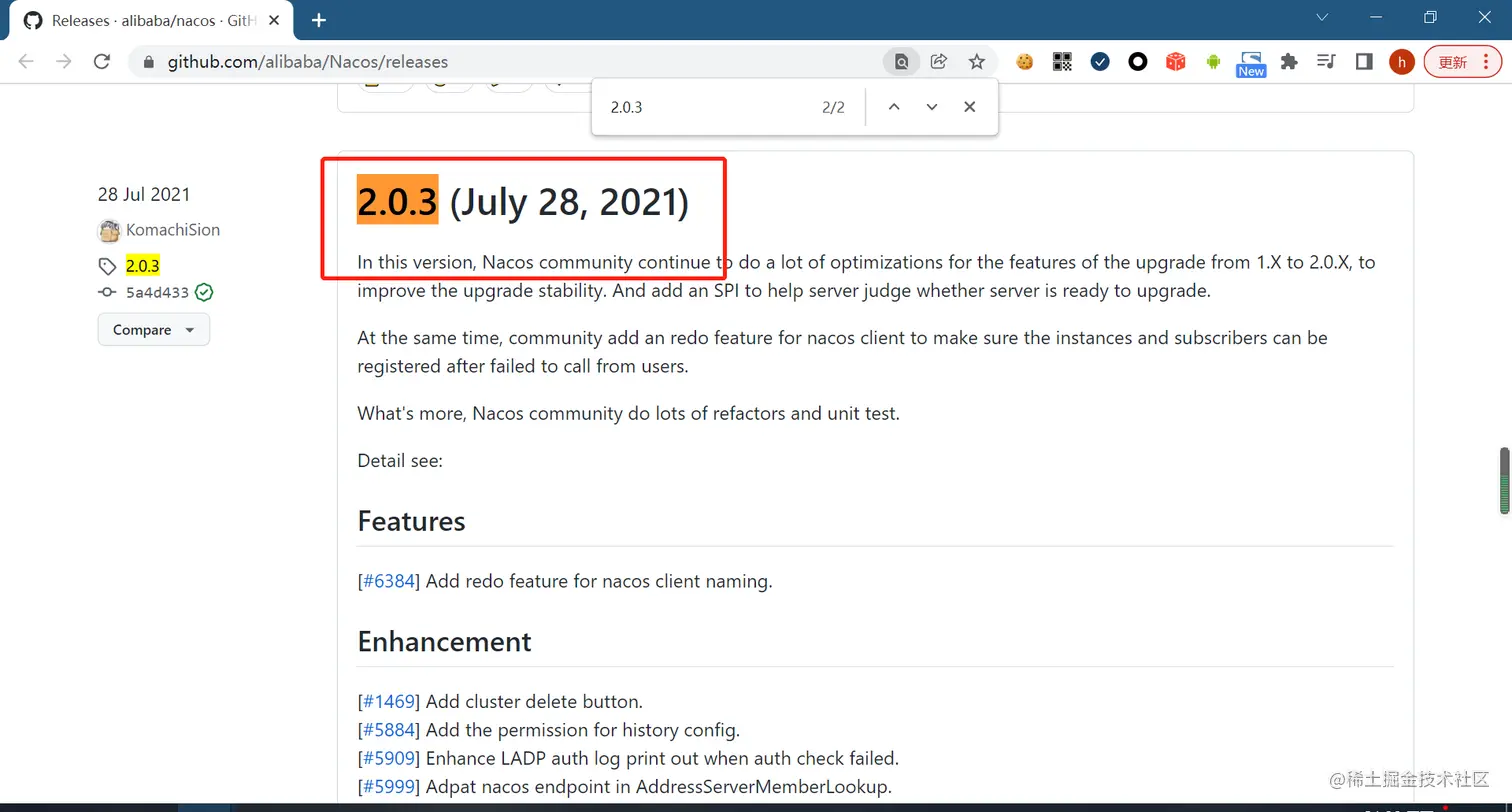Jump to next find result
Viewport: 1512px width, 812px height.
tap(932, 107)
